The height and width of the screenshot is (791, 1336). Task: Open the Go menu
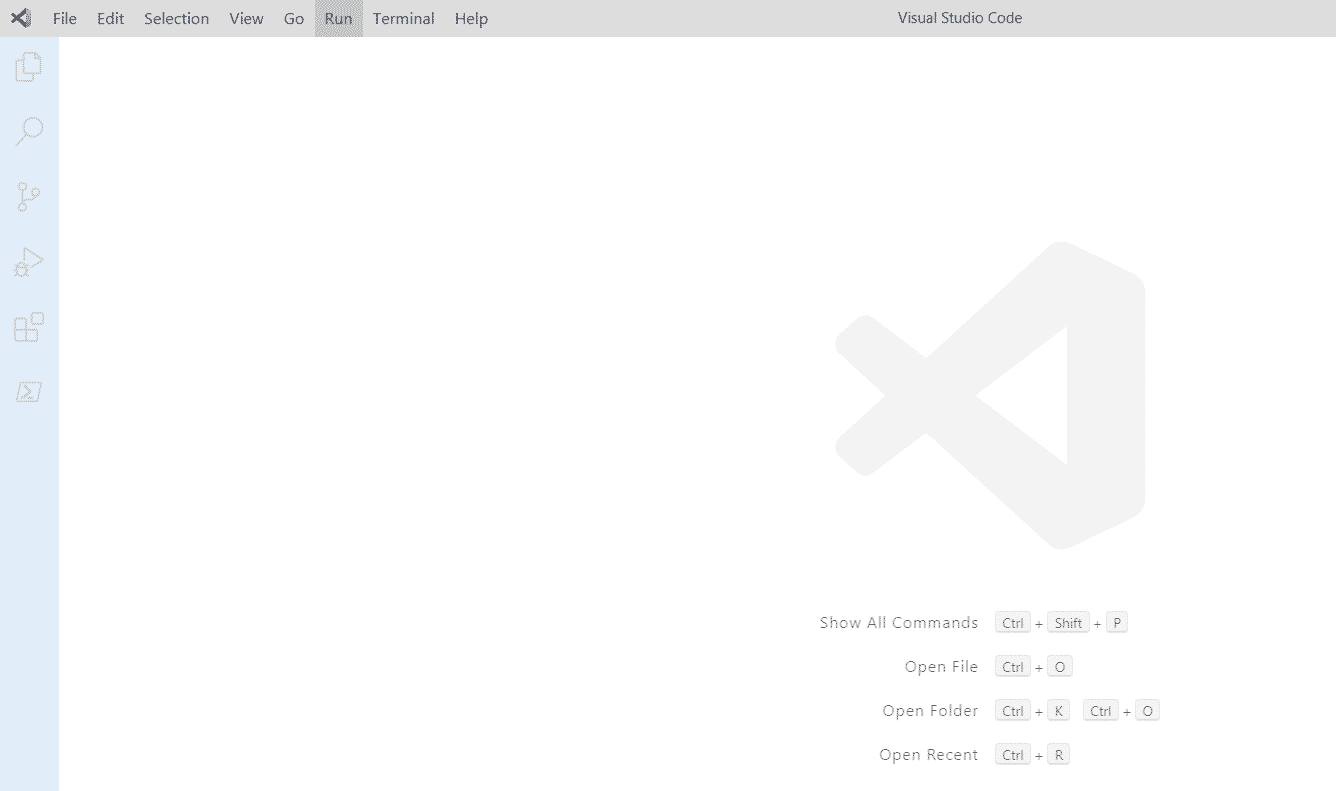tap(294, 18)
